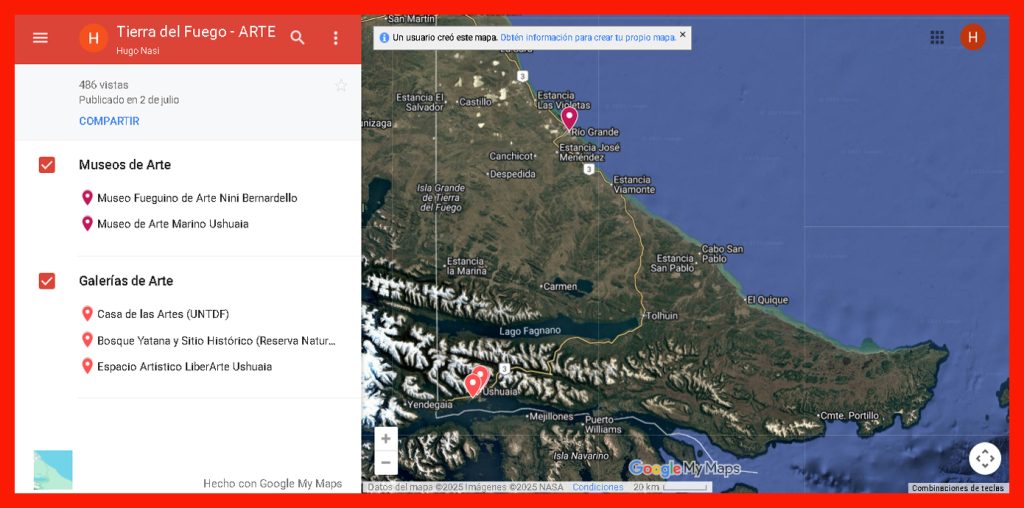Select Museo Fueguino de Arte Nini Bernardello
Screen dimensions: 1024x508
pyautogui.click(x=197, y=198)
